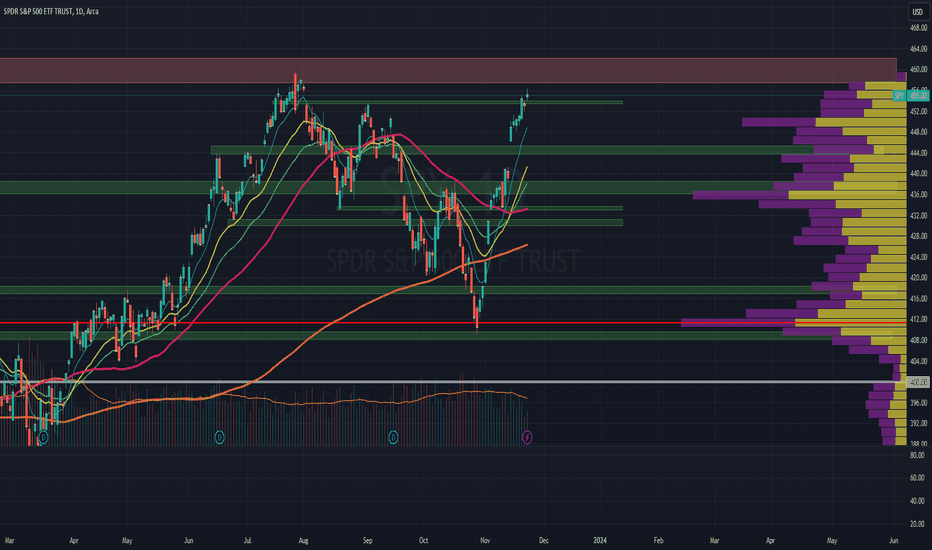Click the 444.00 price axis label

pyautogui.click(x=918, y=153)
